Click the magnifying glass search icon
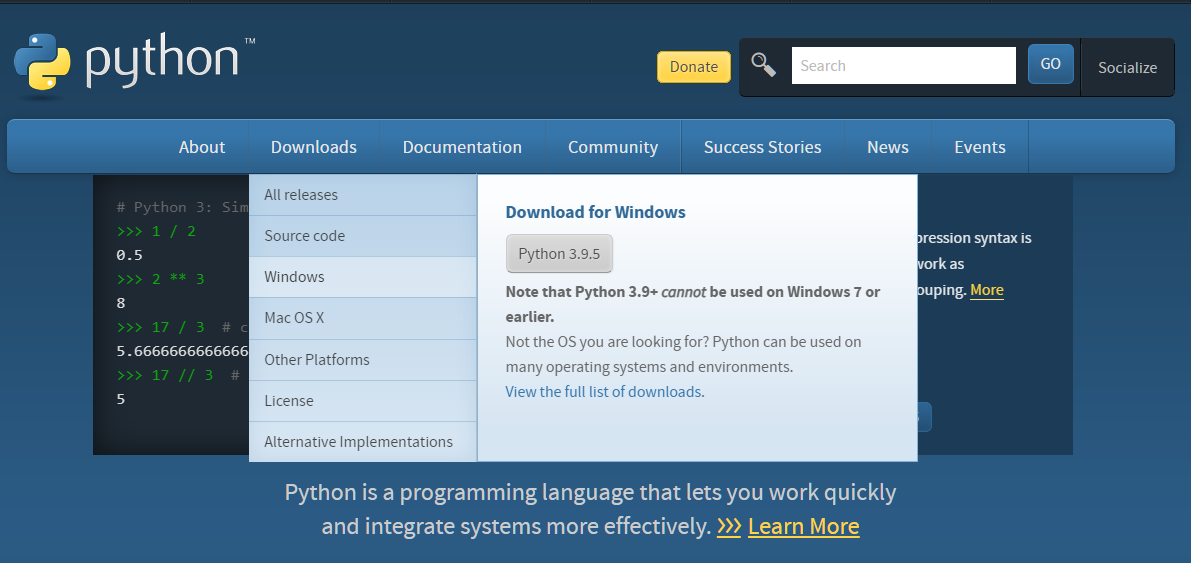 [x=764, y=66]
